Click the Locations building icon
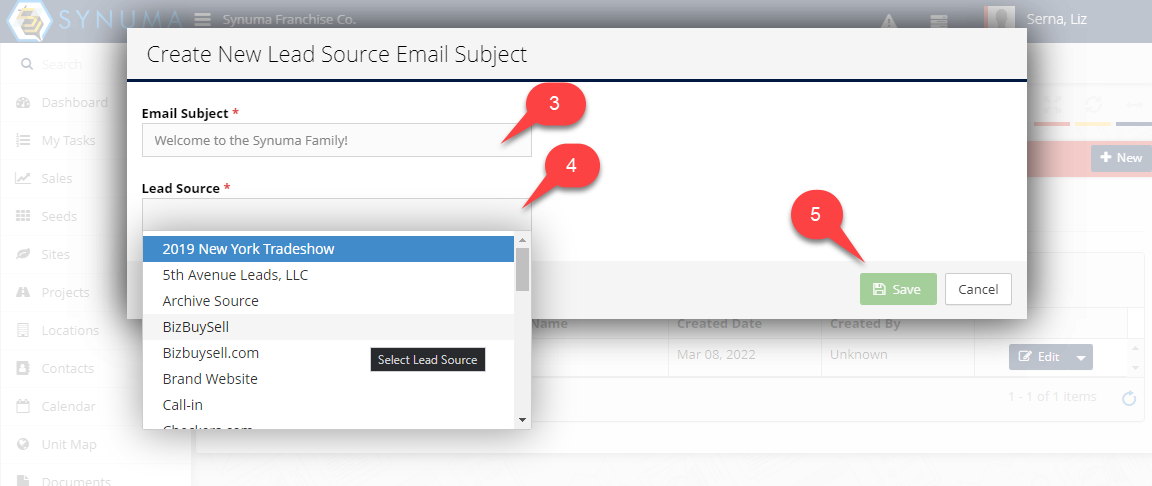Viewport: 1152px width, 486px height. click(23, 330)
